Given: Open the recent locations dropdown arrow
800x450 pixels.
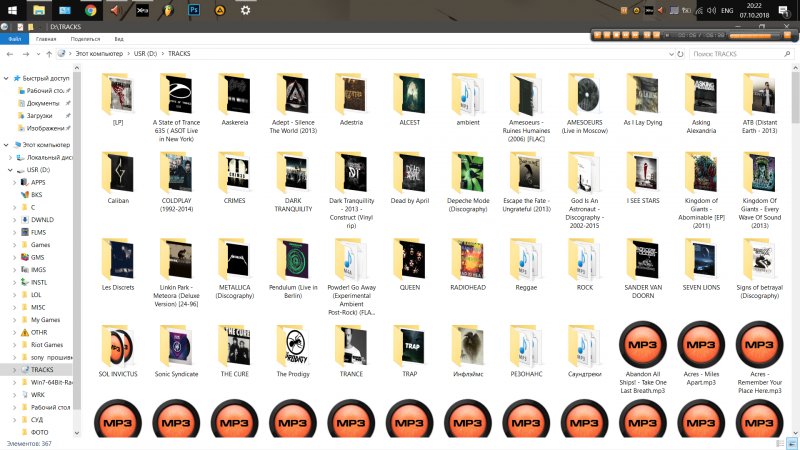Looking at the screenshot, I should click(37, 53).
